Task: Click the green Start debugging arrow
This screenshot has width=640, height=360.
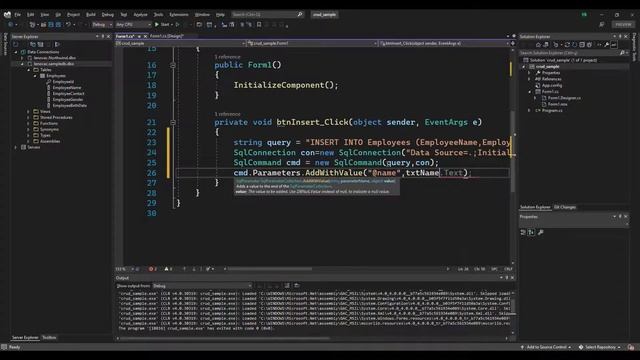Action: [157, 24]
